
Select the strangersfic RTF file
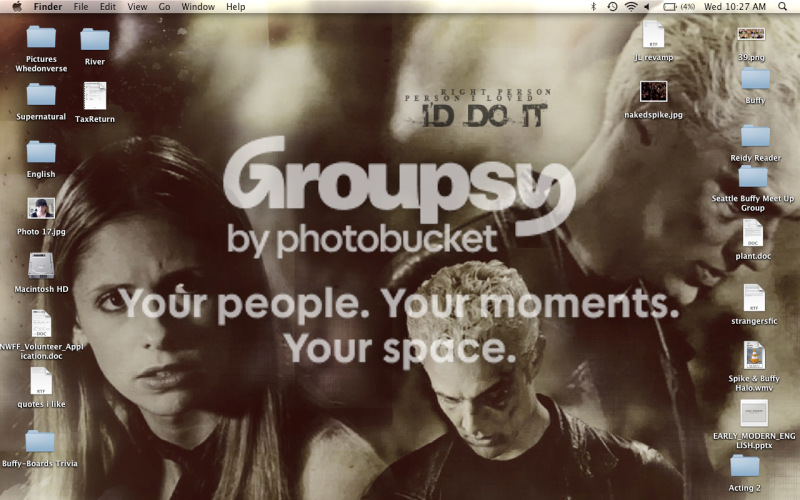(754, 298)
